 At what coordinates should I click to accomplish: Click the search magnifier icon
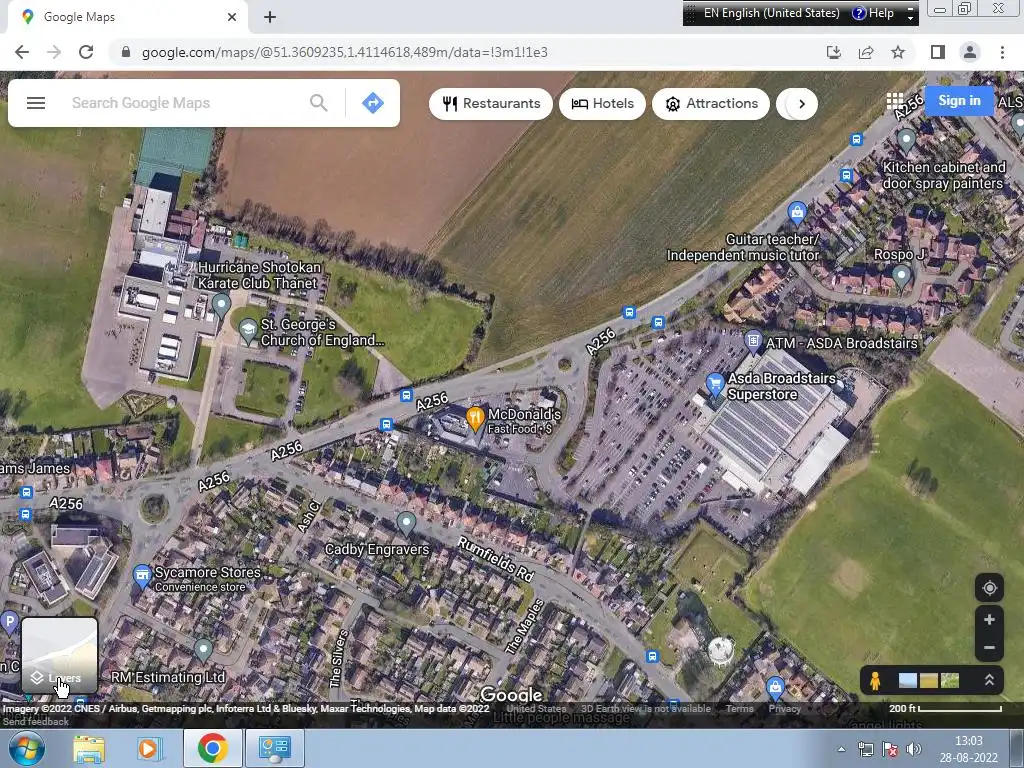[x=319, y=103]
